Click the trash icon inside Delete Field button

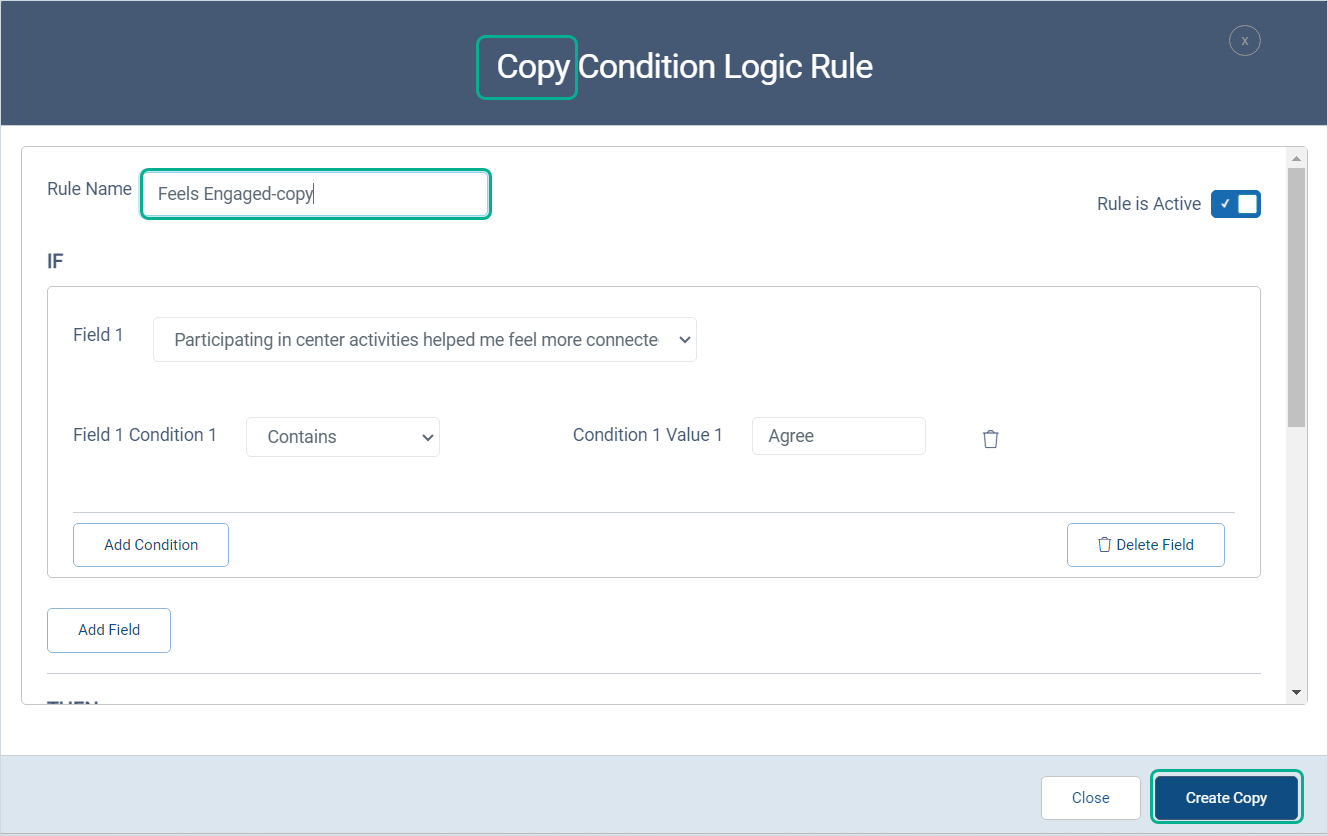click(1104, 544)
